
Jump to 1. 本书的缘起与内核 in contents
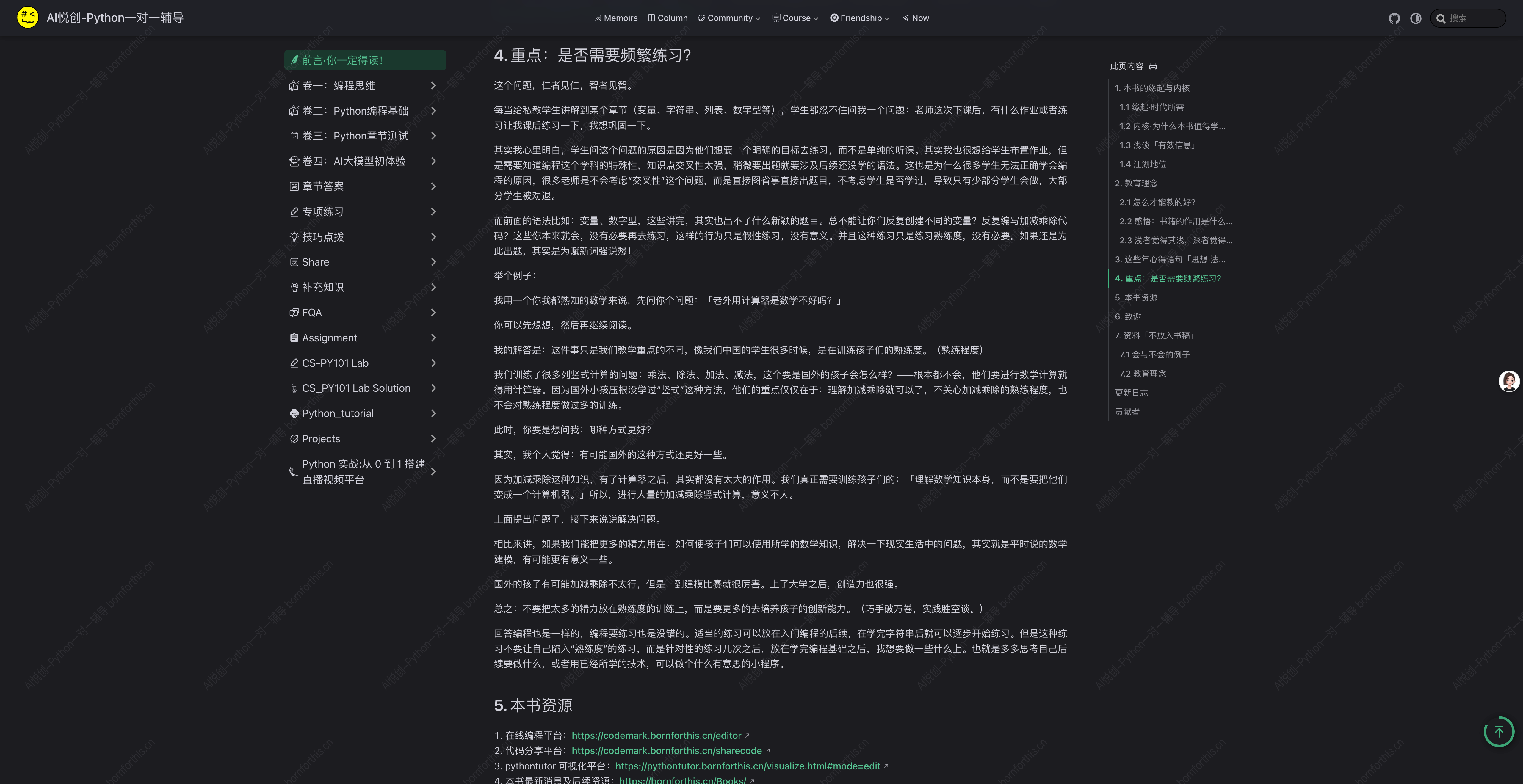coord(1152,88)
